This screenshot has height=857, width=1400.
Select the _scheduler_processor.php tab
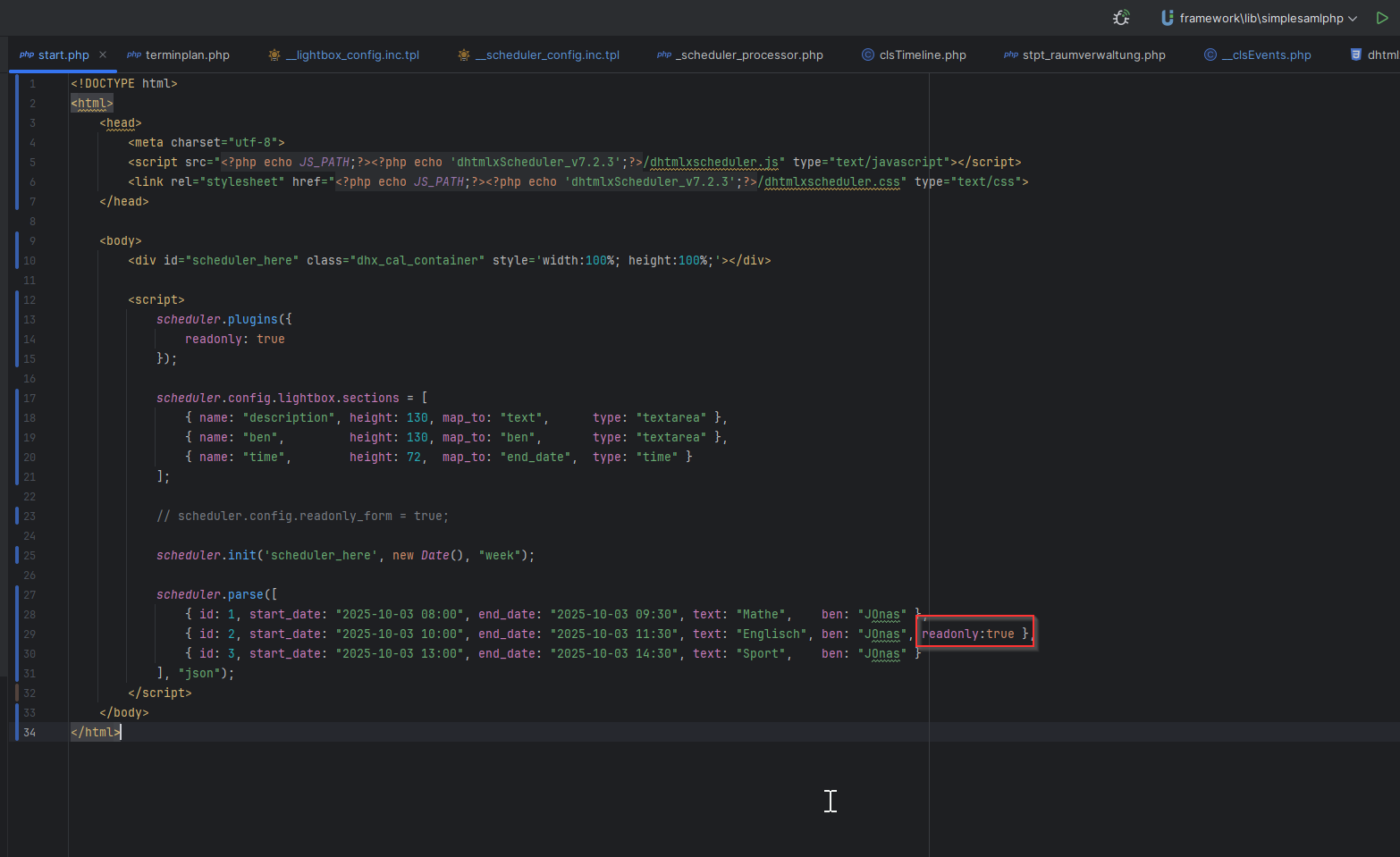pyautogui.click(x=749, y=55)
